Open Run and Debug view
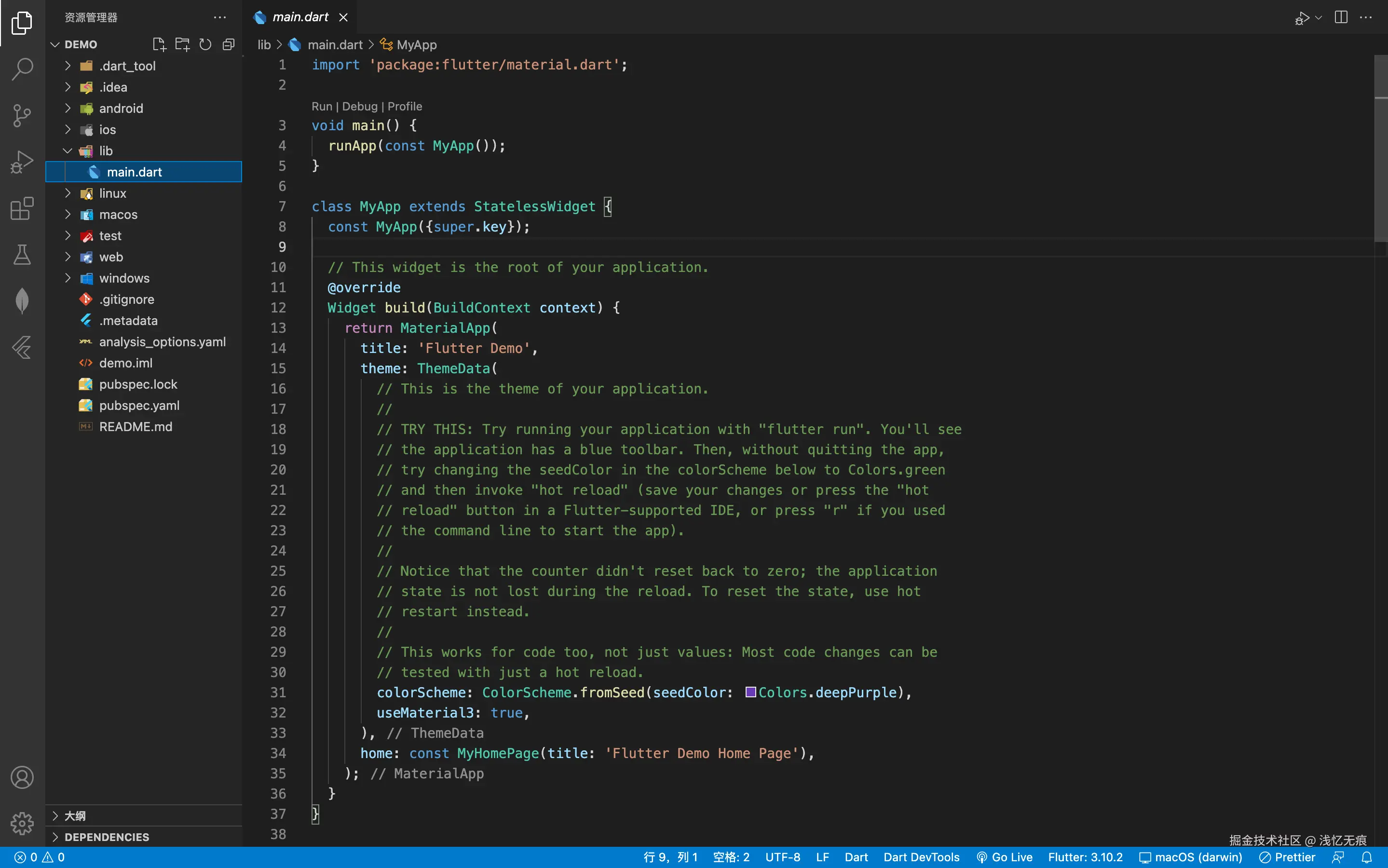Screen dimensions: 1388x868 pyautogui.click(x=22, y=162)
